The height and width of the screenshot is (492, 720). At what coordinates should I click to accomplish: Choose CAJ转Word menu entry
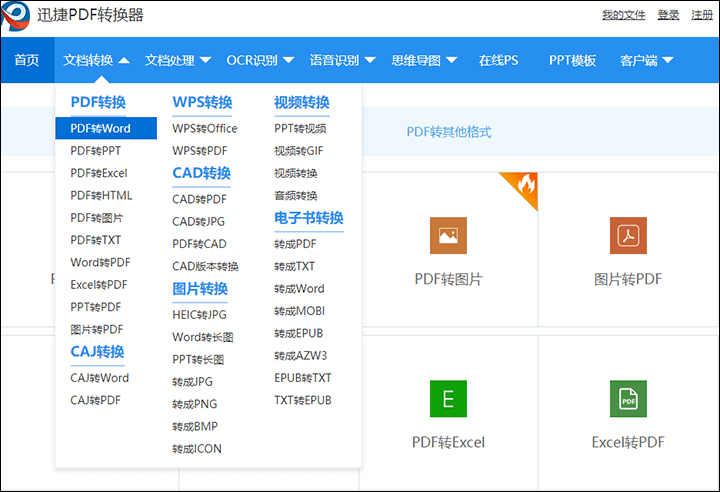pyautogui.click(x=99, y=378)
